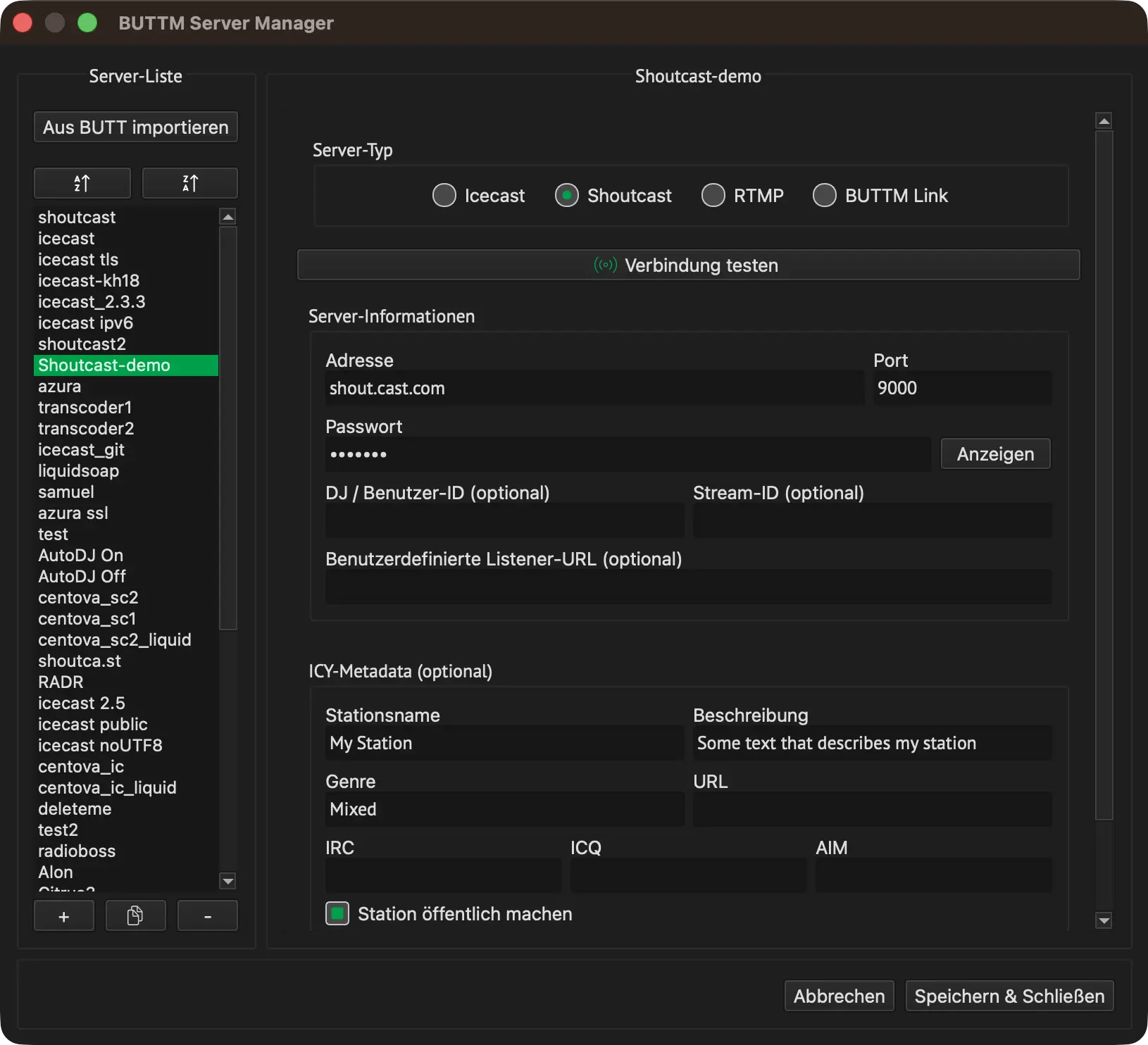Click into the Passwort field
The width and height of the screenshot is (1148, 1045).
click(x=628, y=454)
